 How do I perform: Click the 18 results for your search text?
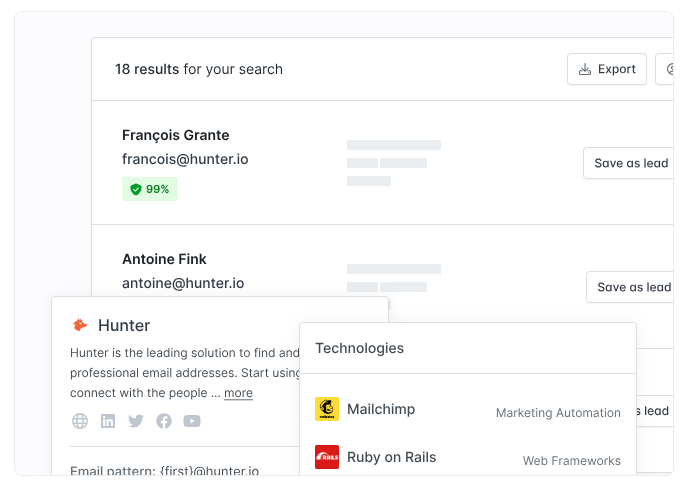(199, 69)
